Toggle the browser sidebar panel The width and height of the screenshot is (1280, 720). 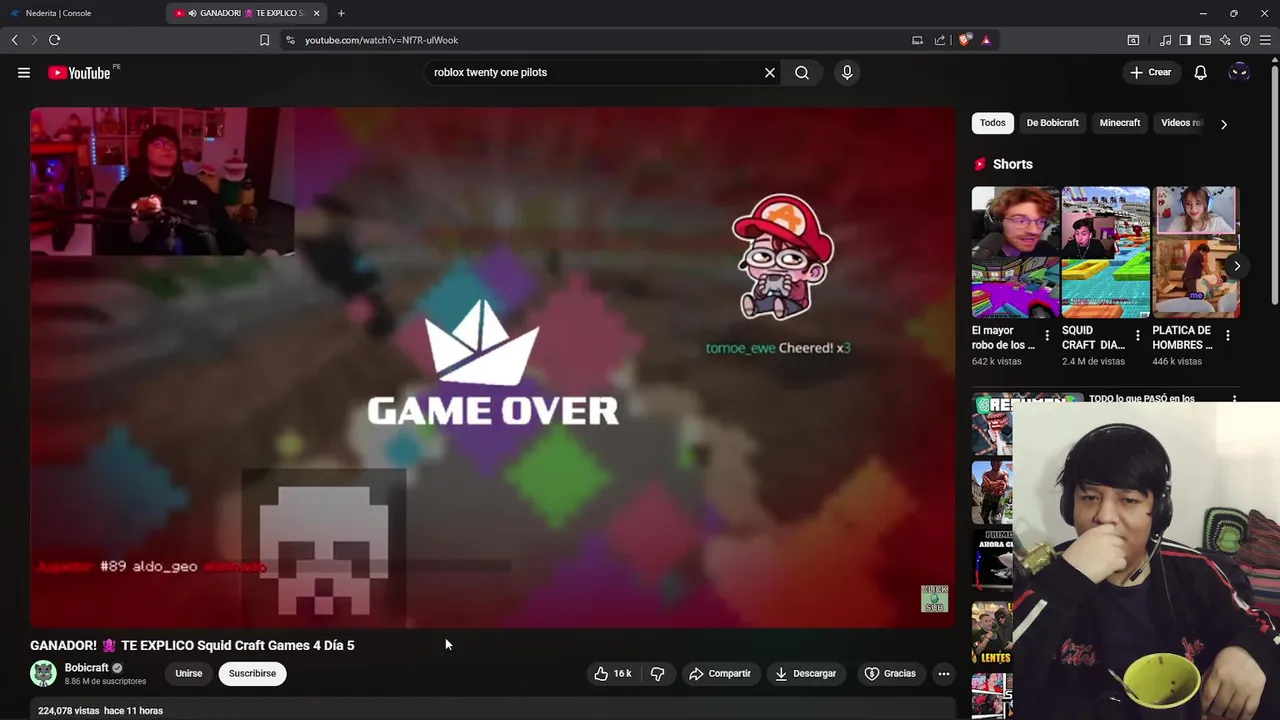[1185, 40]
